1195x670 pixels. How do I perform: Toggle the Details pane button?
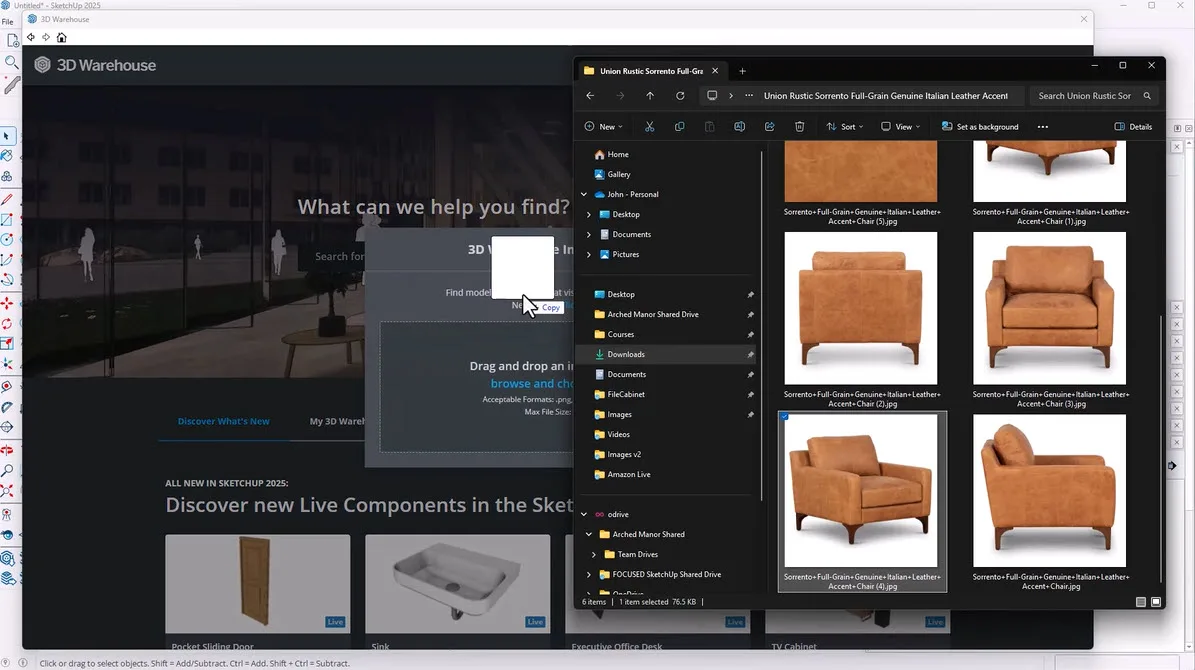pos(1133,127)
